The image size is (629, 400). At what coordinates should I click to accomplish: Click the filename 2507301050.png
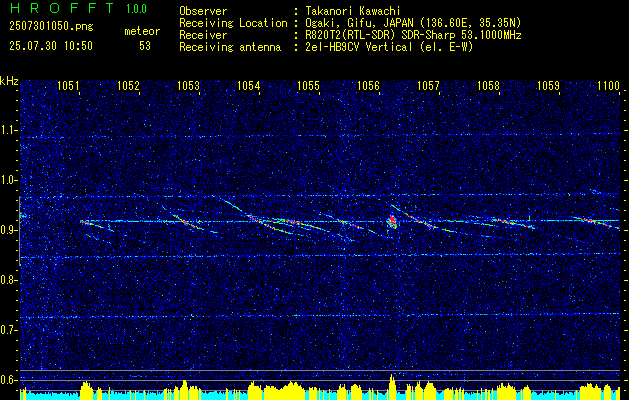[51, 27]
